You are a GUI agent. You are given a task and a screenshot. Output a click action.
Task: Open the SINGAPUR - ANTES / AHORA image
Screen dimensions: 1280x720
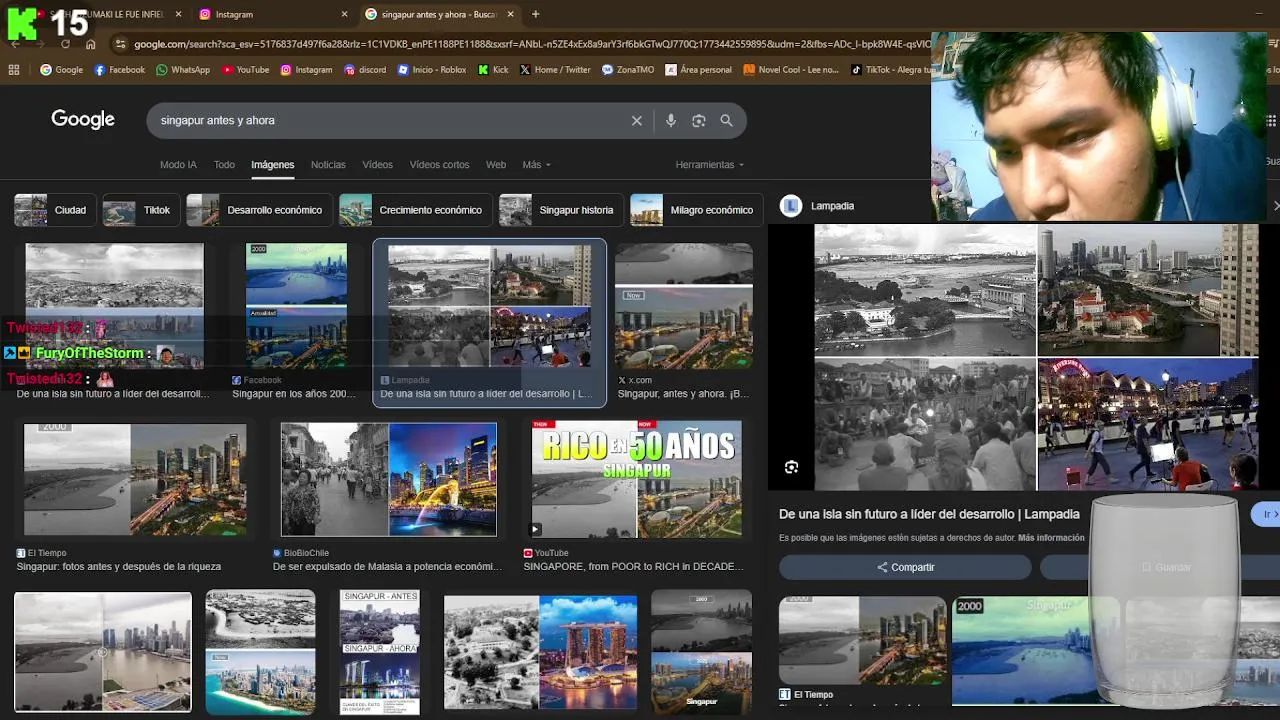click(380, 652)
